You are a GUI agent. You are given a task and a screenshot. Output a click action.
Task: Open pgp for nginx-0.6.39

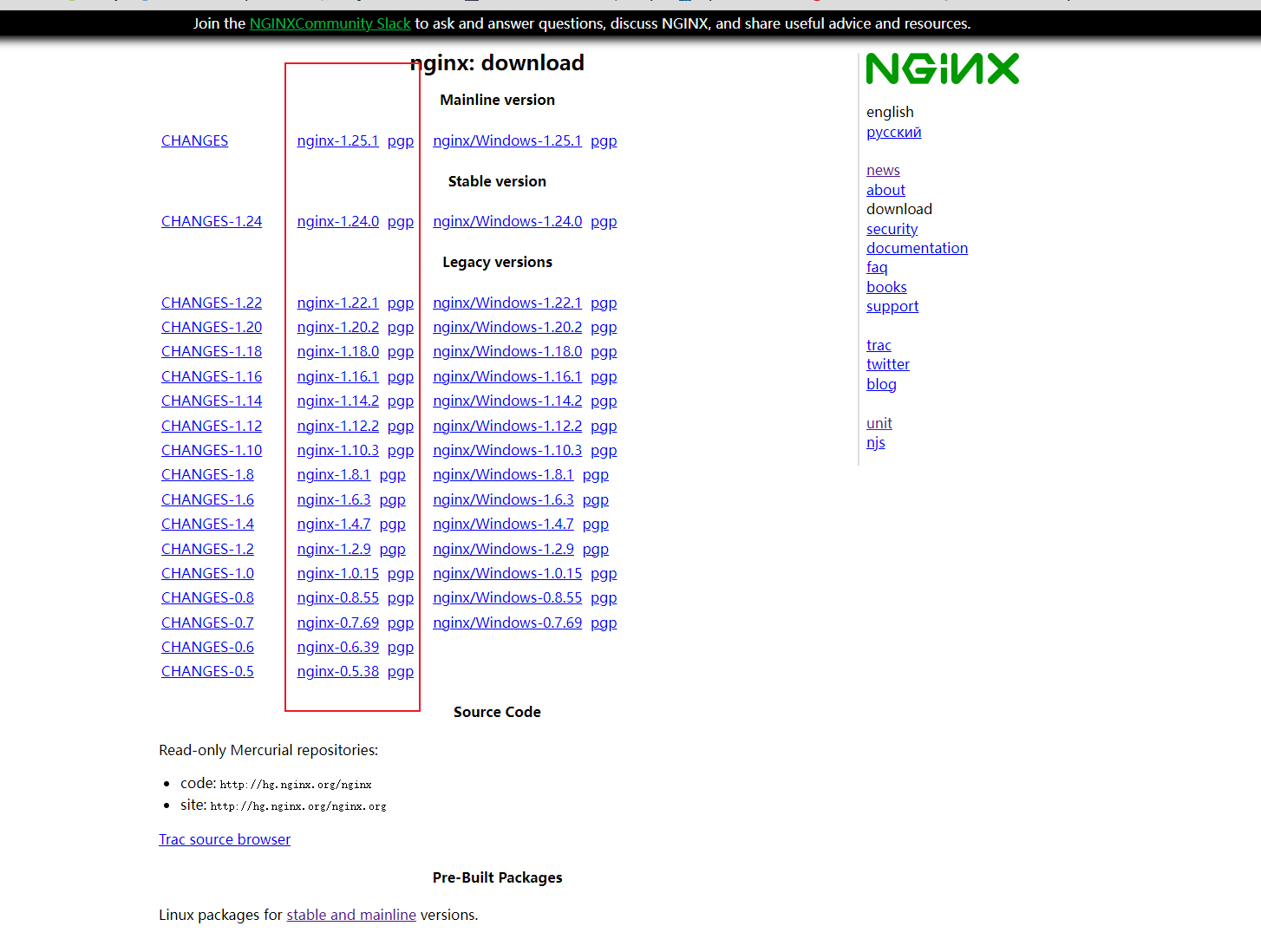point(401,647)
